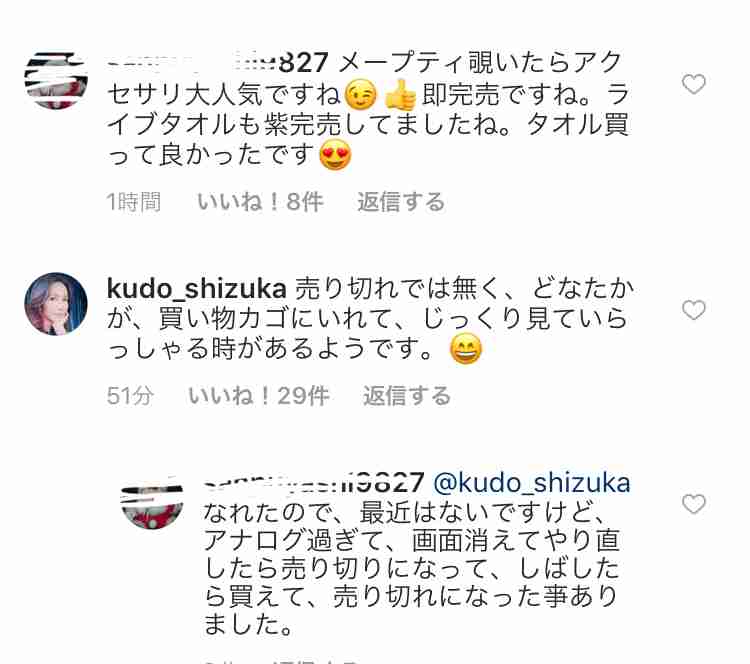
Task: Tap the heart on kudo_shizuka's comment
Action: tap(694, 310)
